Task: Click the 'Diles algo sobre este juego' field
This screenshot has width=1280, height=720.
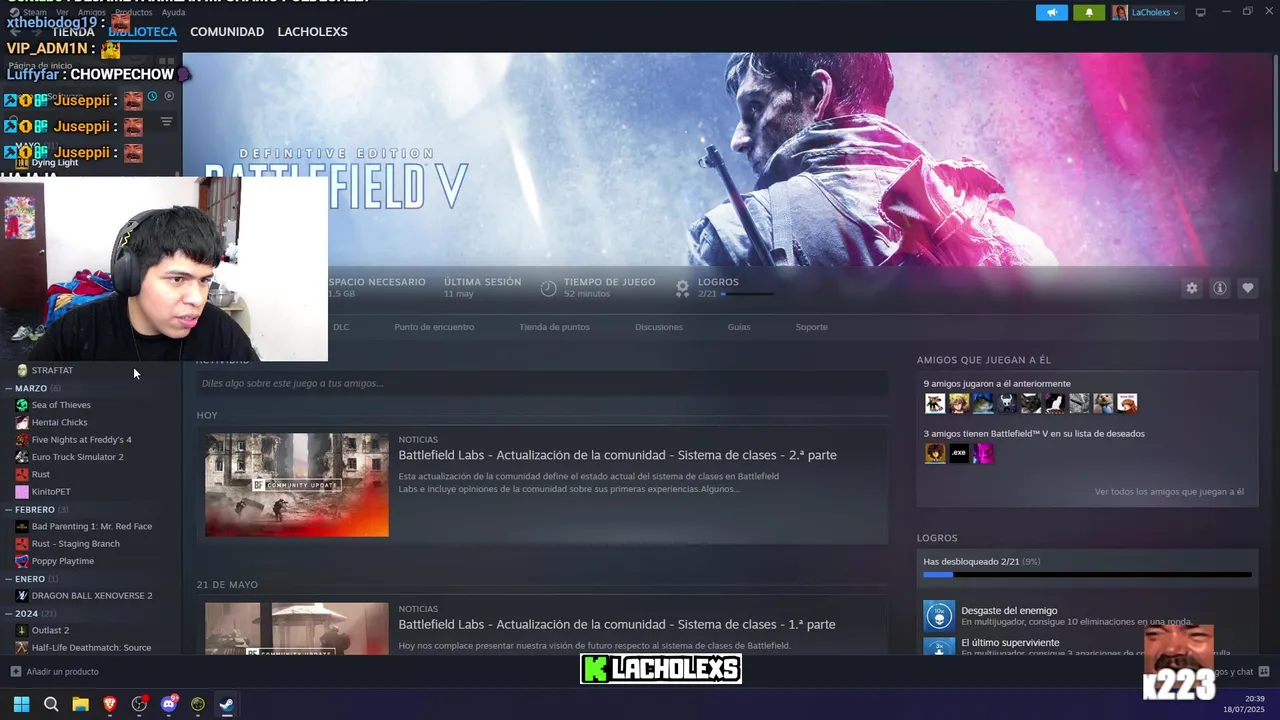Action: click(542, 383)
